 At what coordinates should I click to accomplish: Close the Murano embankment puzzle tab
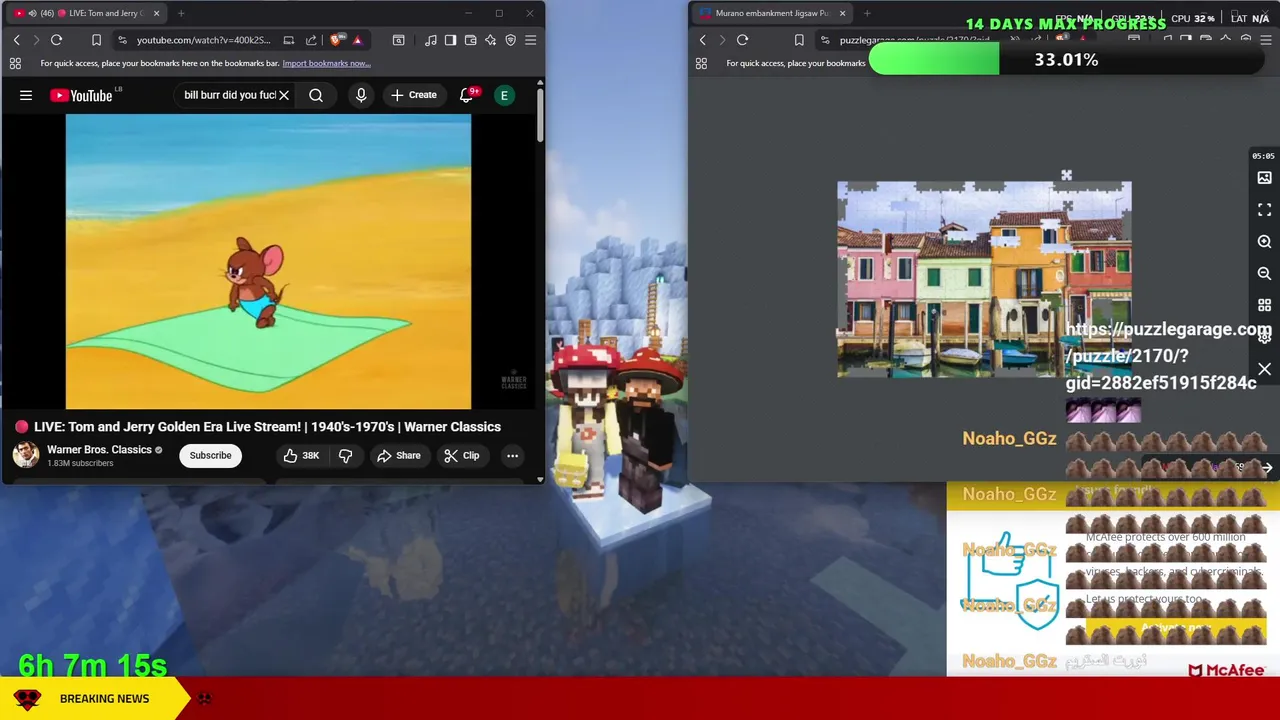click(842, 13)
